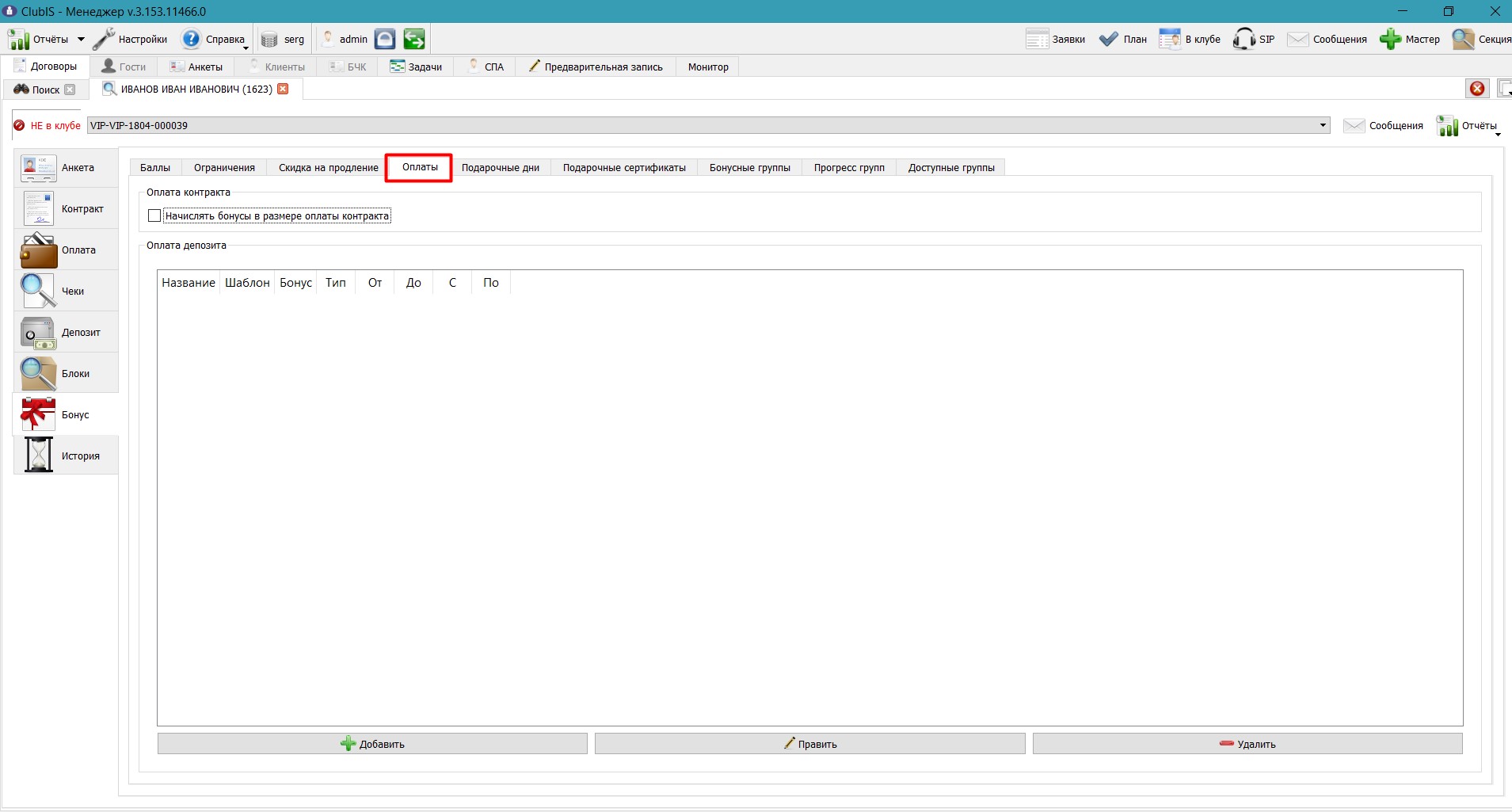Enable Начислять бонусы в размере оплаты контракта
The height and width of the screenshot is (812, 1512).
click(x=154, y=215)
